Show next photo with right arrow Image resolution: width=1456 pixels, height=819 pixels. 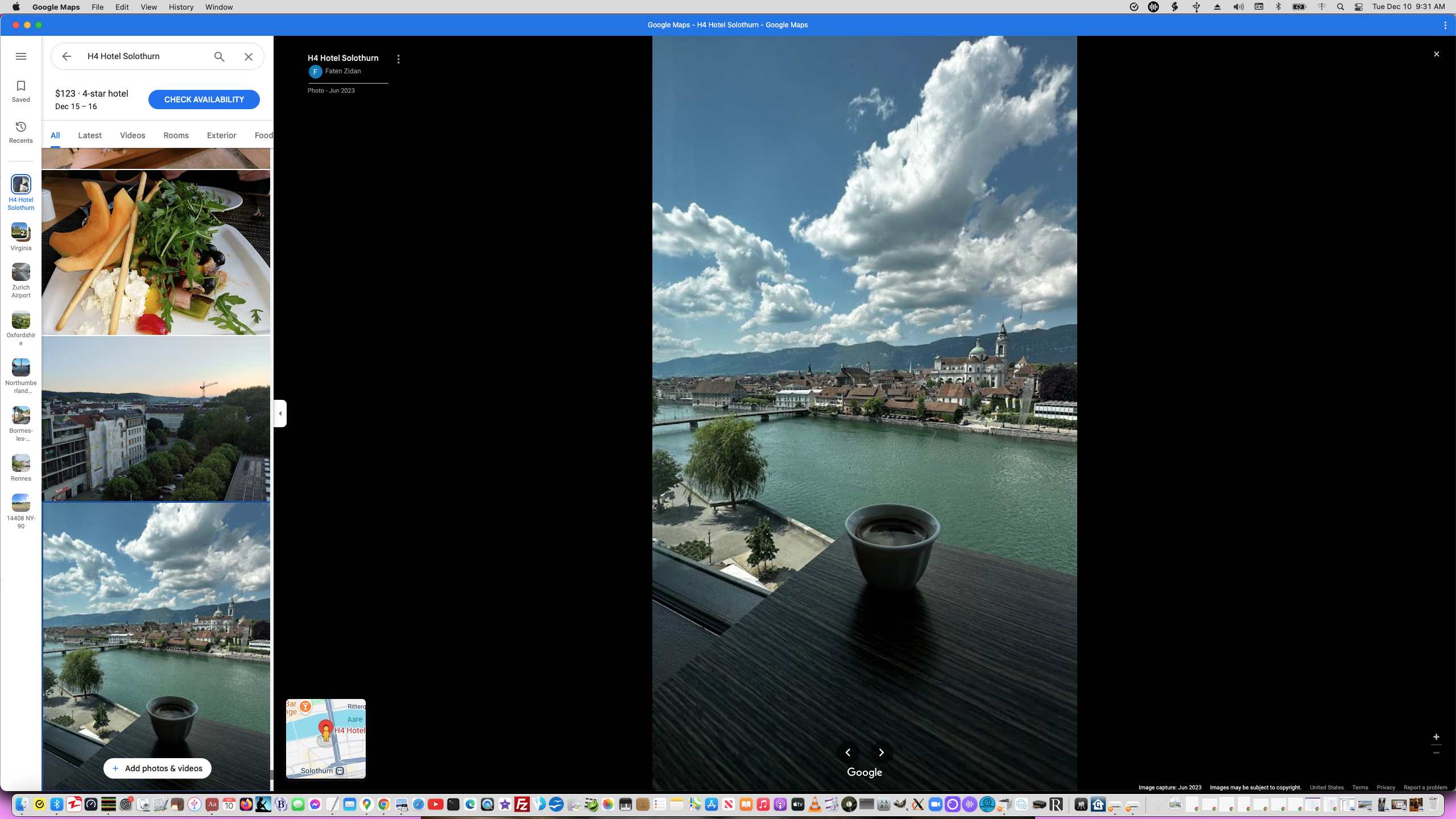click(881, 752)
